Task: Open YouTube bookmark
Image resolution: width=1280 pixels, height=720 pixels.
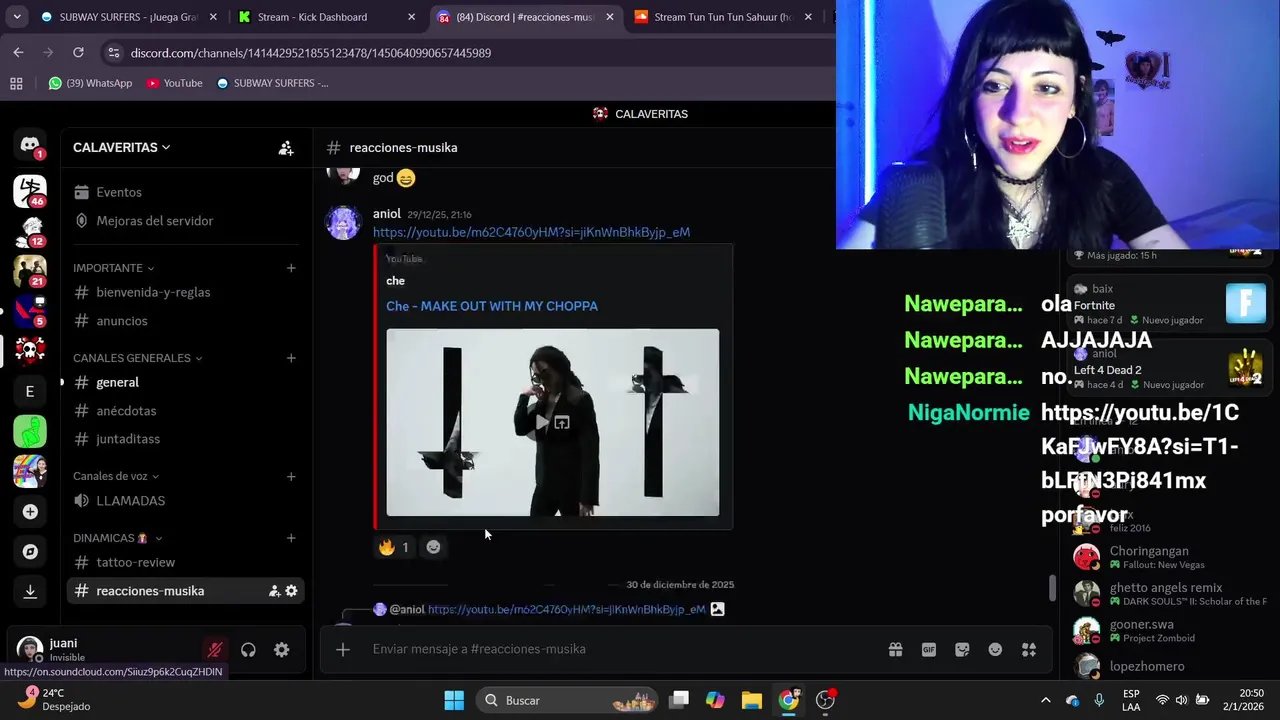Action: pos(174,83)
